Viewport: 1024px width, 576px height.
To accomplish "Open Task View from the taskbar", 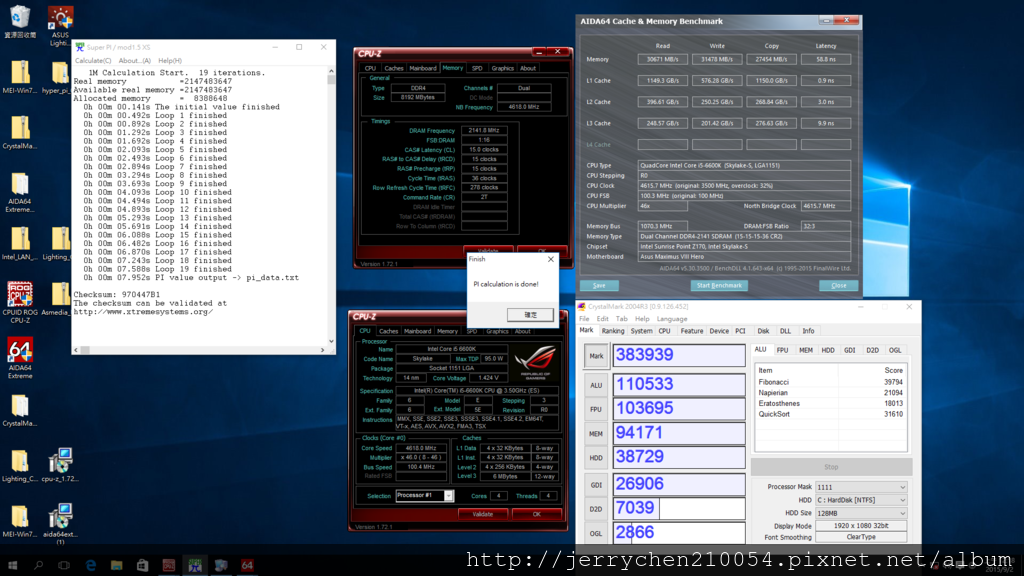I will pos(64,566).
